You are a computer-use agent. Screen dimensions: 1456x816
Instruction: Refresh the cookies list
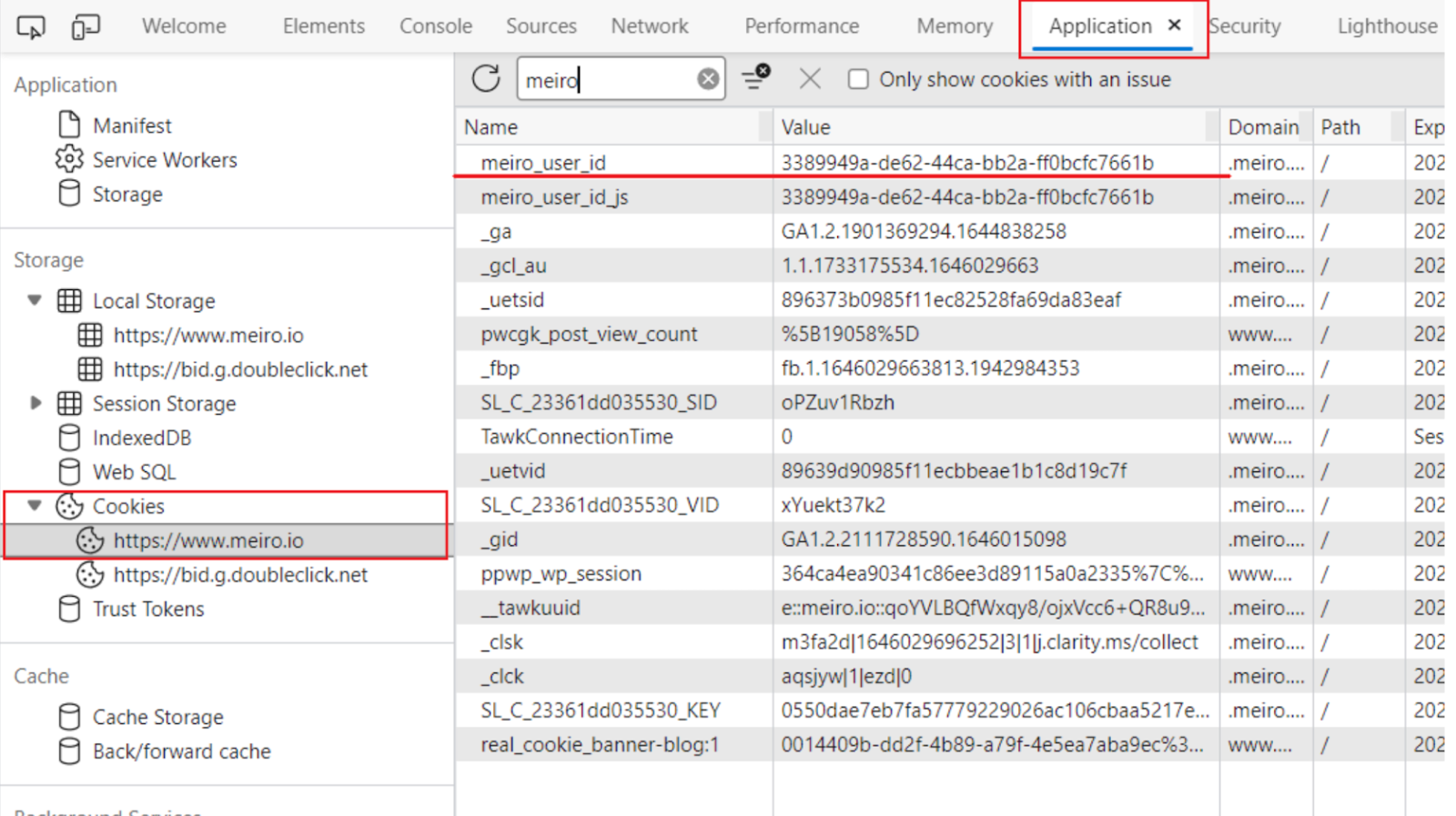tap(486, 79)
